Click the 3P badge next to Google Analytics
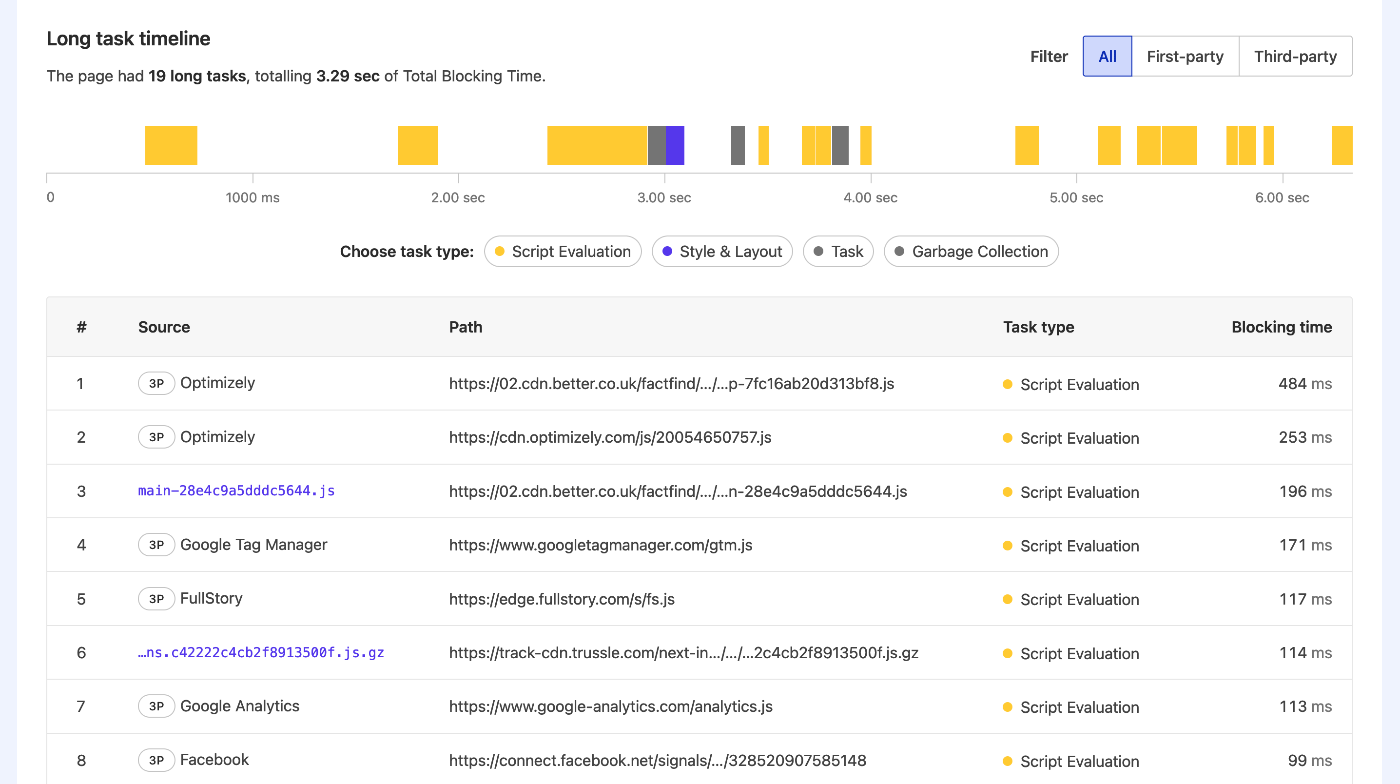Viewport: 1400px width, 784px height. coord(156,705)
